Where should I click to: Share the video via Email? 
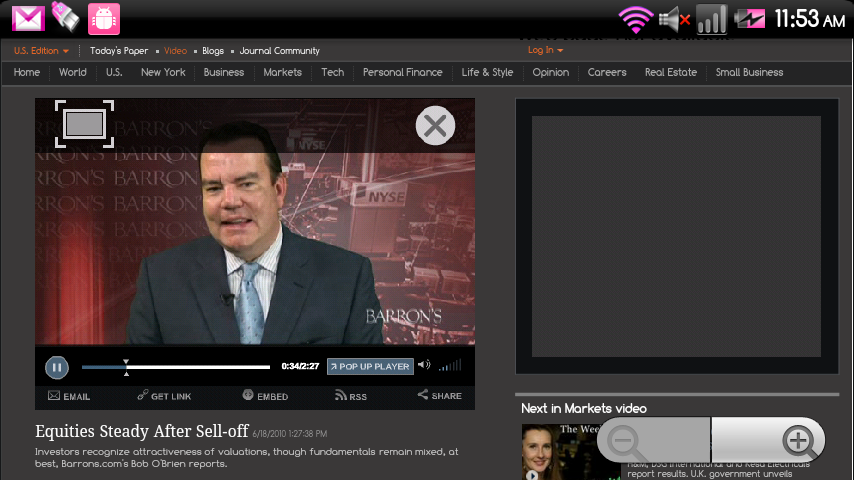pos(69,396)
